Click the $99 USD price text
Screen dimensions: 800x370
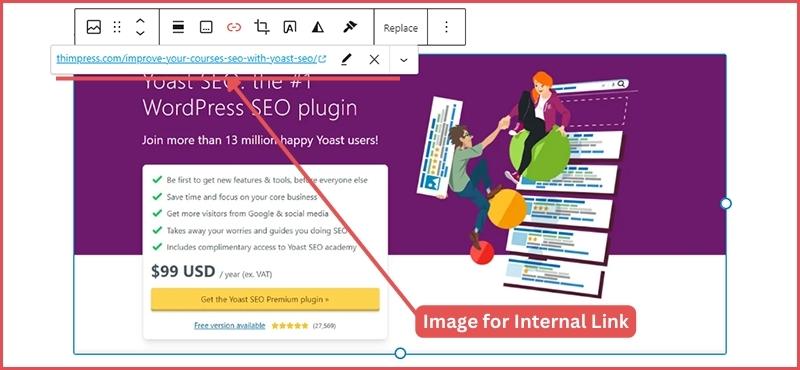(183, 272)
